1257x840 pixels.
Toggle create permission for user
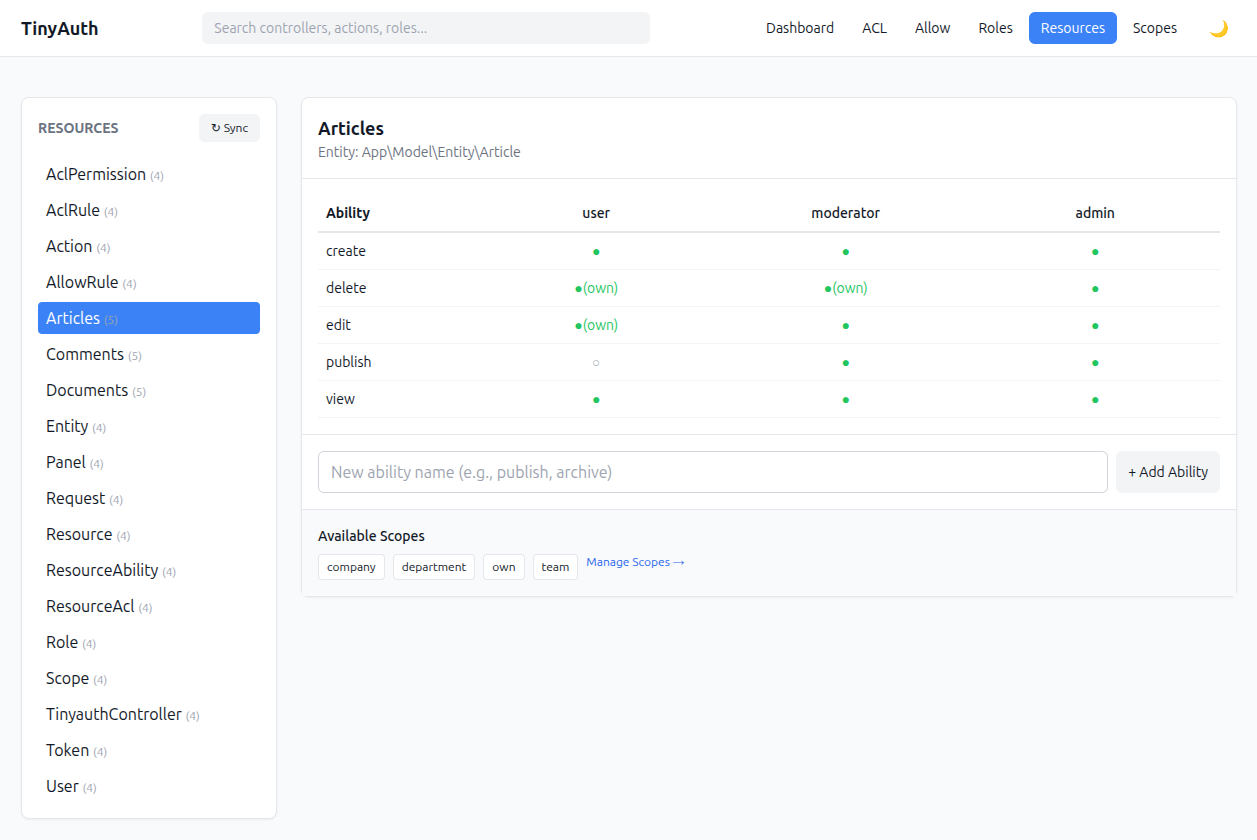tap(596, 252)
